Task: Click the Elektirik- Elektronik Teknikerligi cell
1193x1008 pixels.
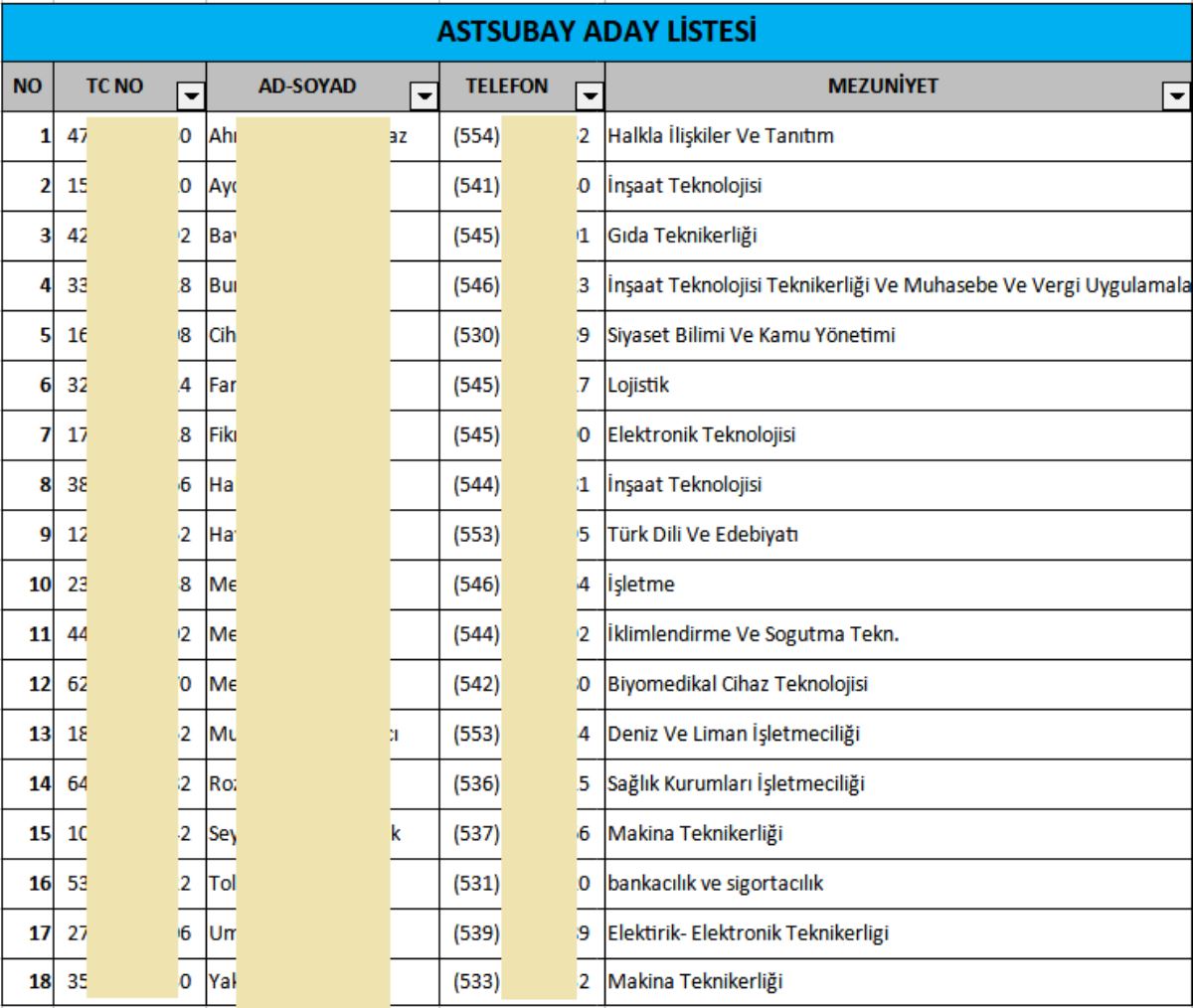Action: coord(748,932)
